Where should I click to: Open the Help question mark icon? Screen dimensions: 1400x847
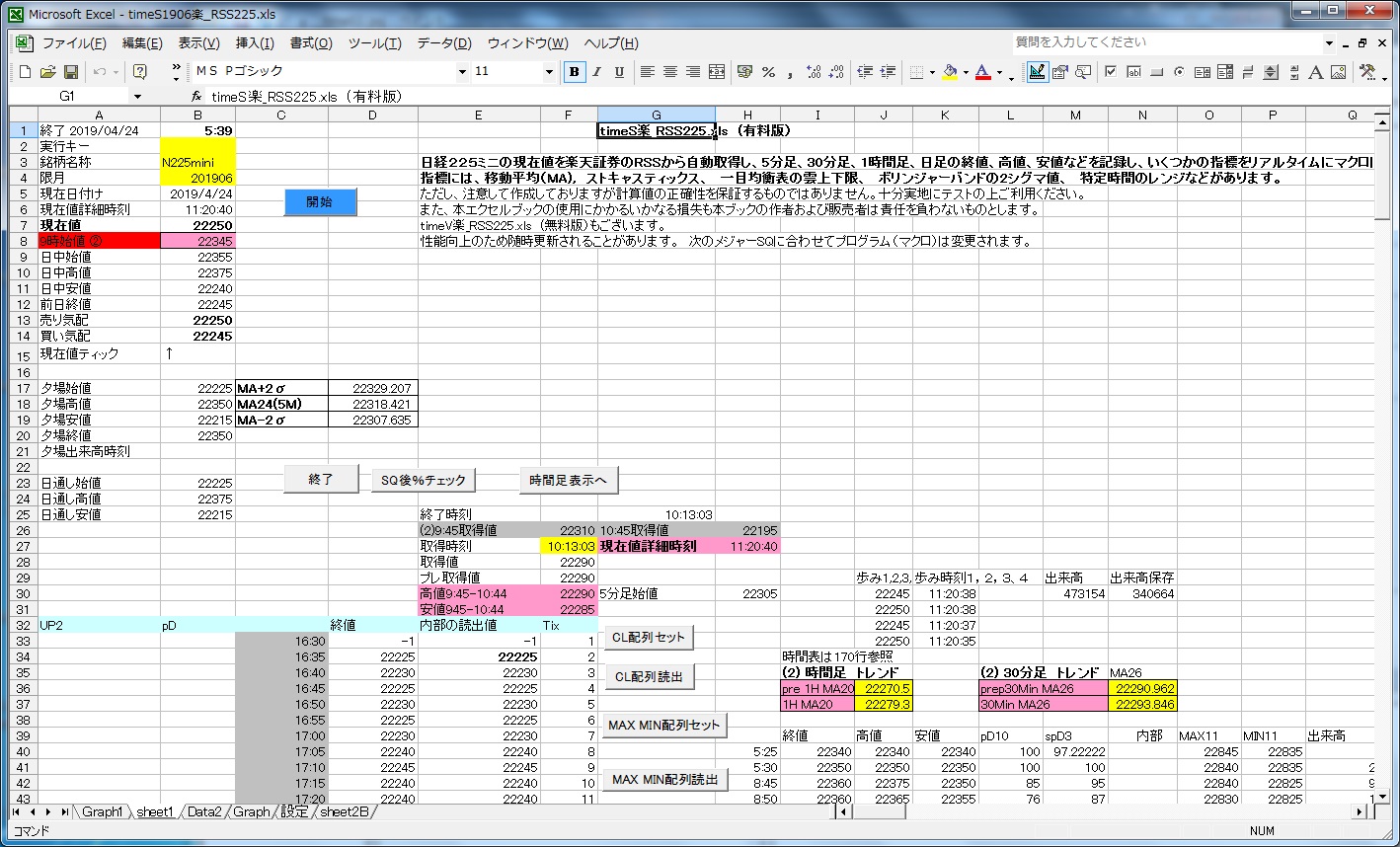coord(140,72)
